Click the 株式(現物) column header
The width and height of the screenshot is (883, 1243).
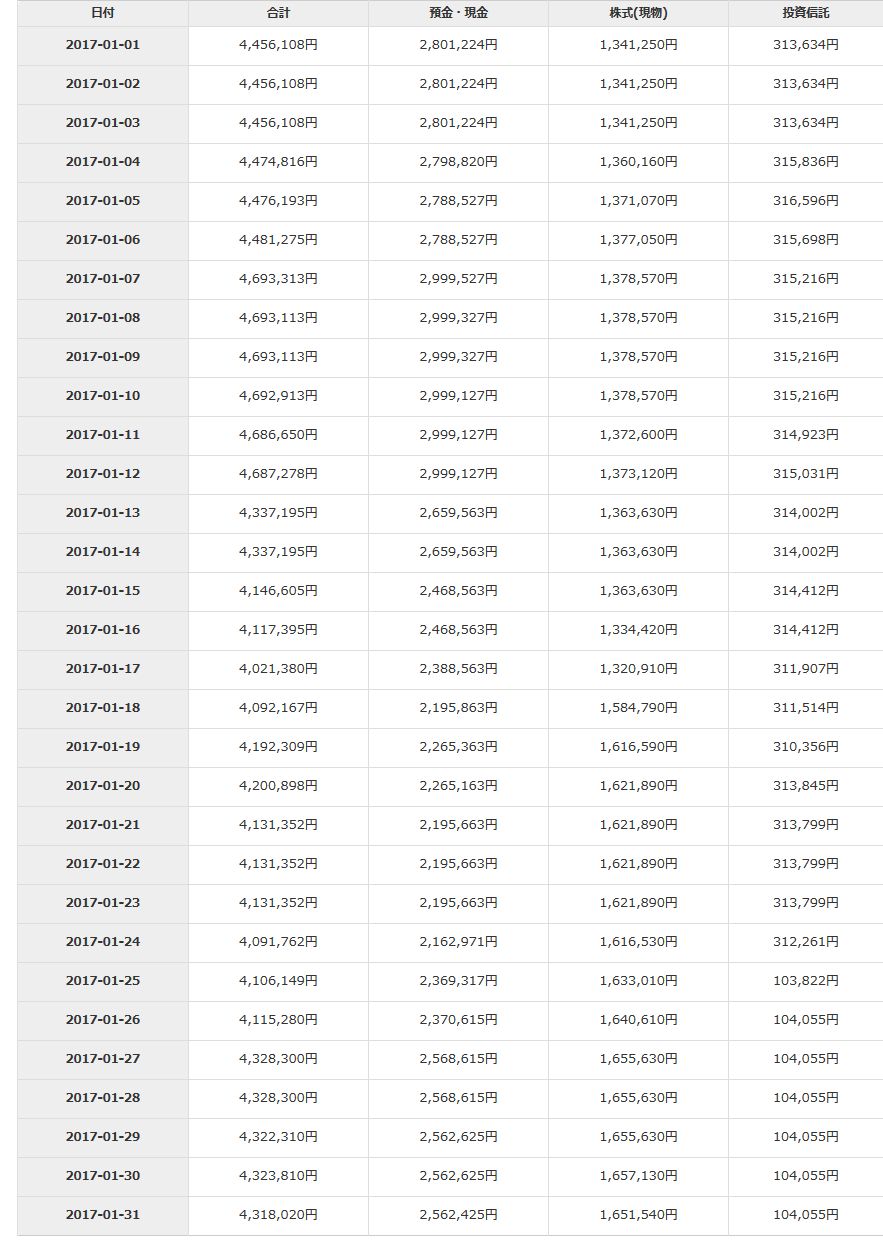tap(638, 13)
